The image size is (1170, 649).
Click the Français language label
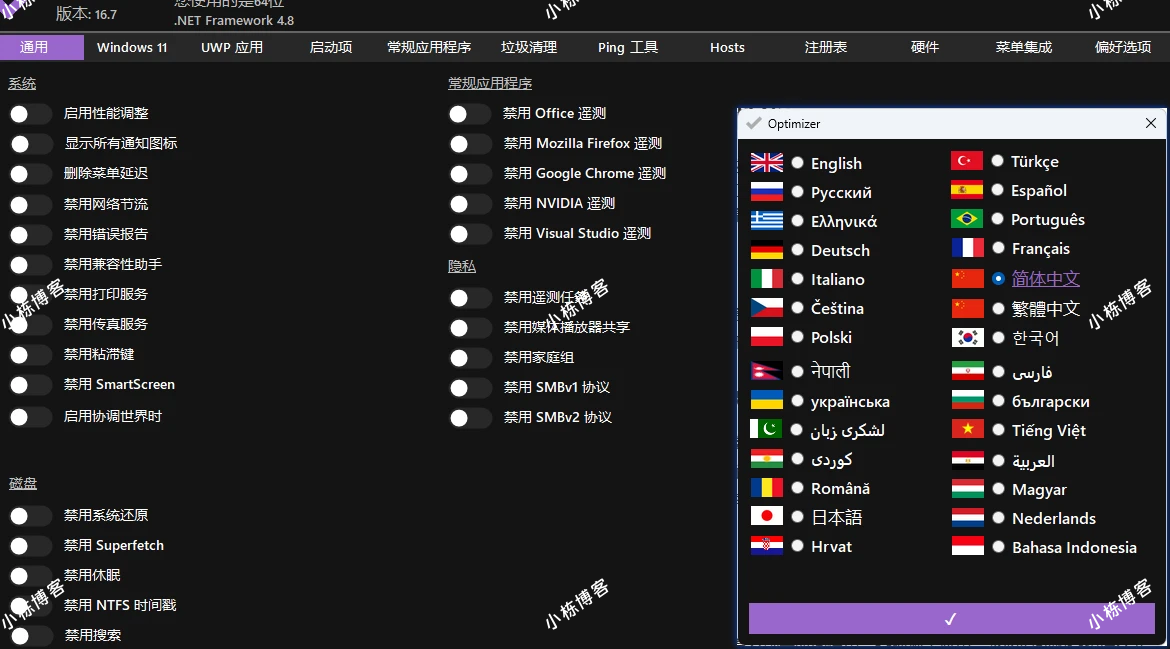click(1040, 248)
